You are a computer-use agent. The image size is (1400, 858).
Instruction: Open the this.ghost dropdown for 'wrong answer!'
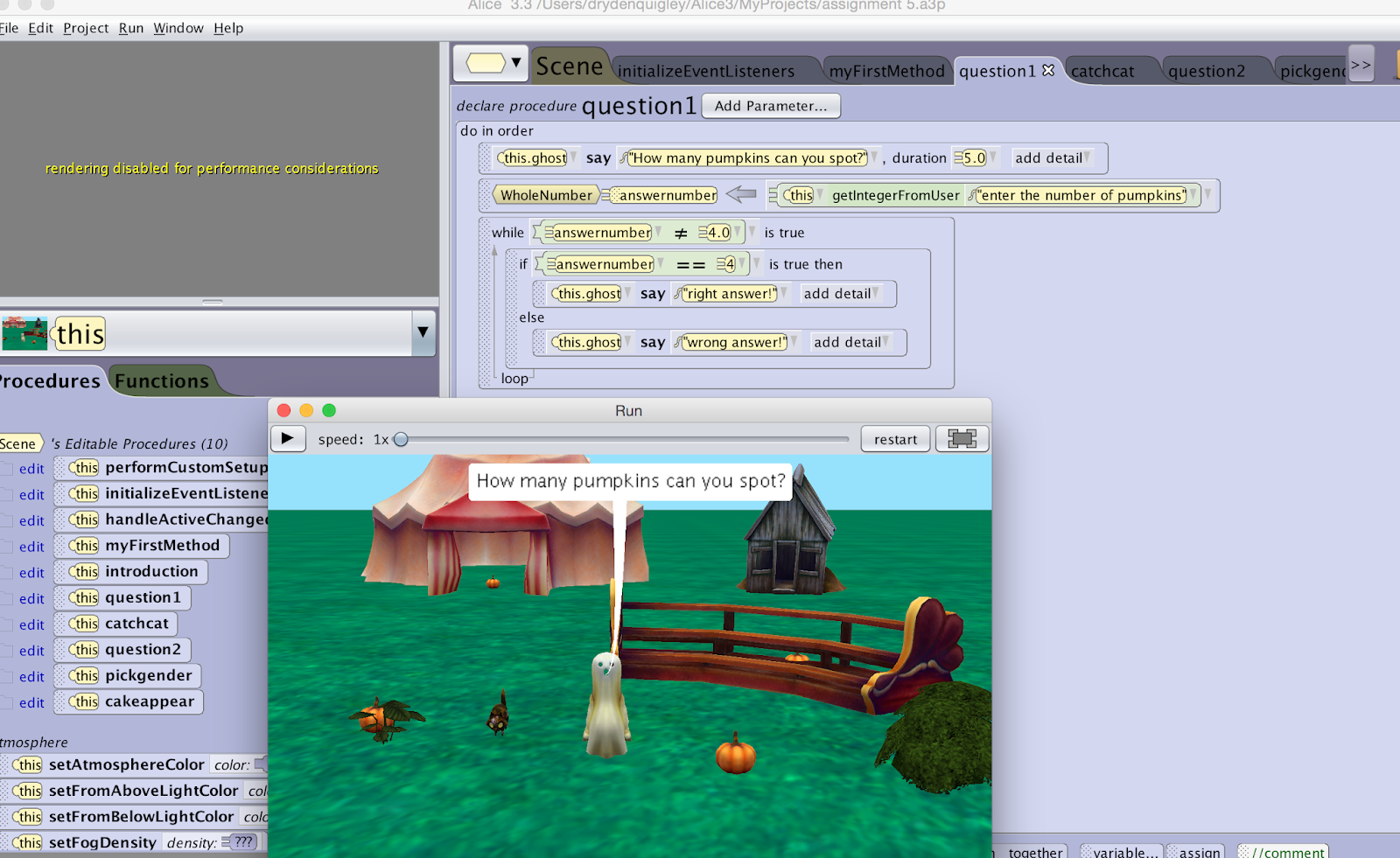coord(627,342)
